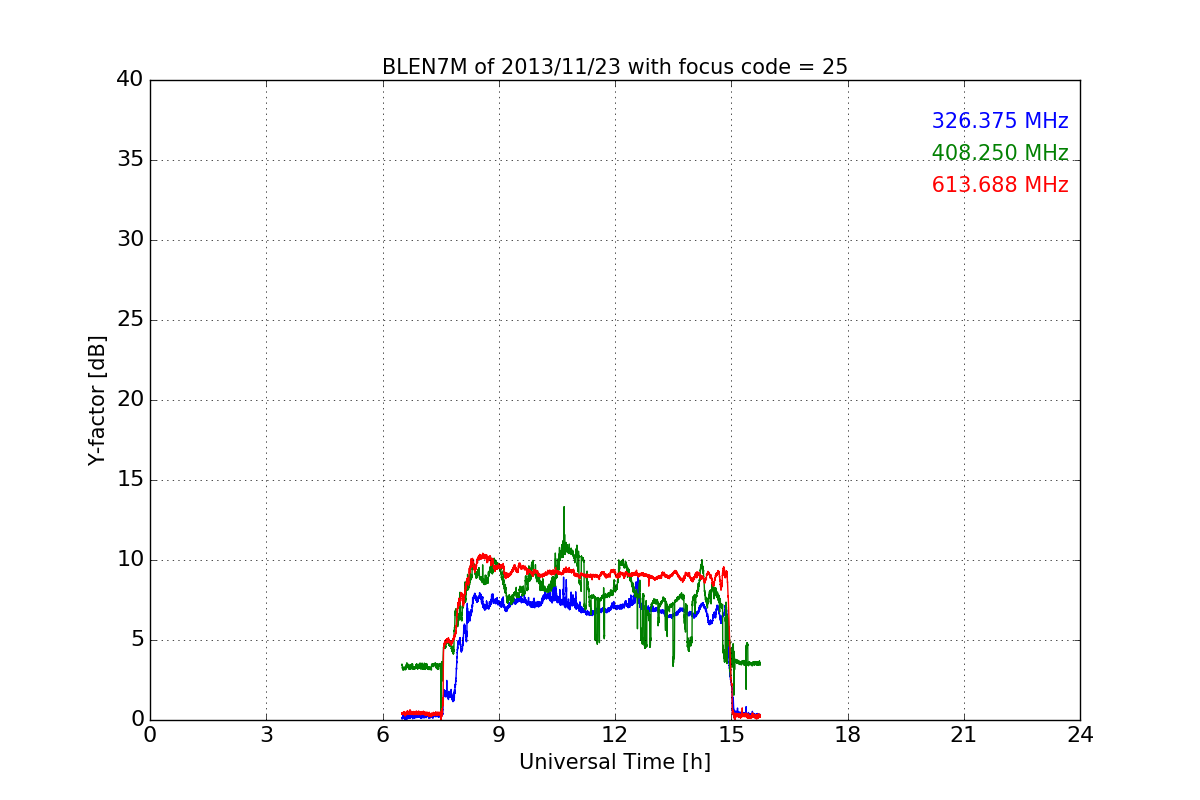Click y-axis tick value 30

(130, 240)
